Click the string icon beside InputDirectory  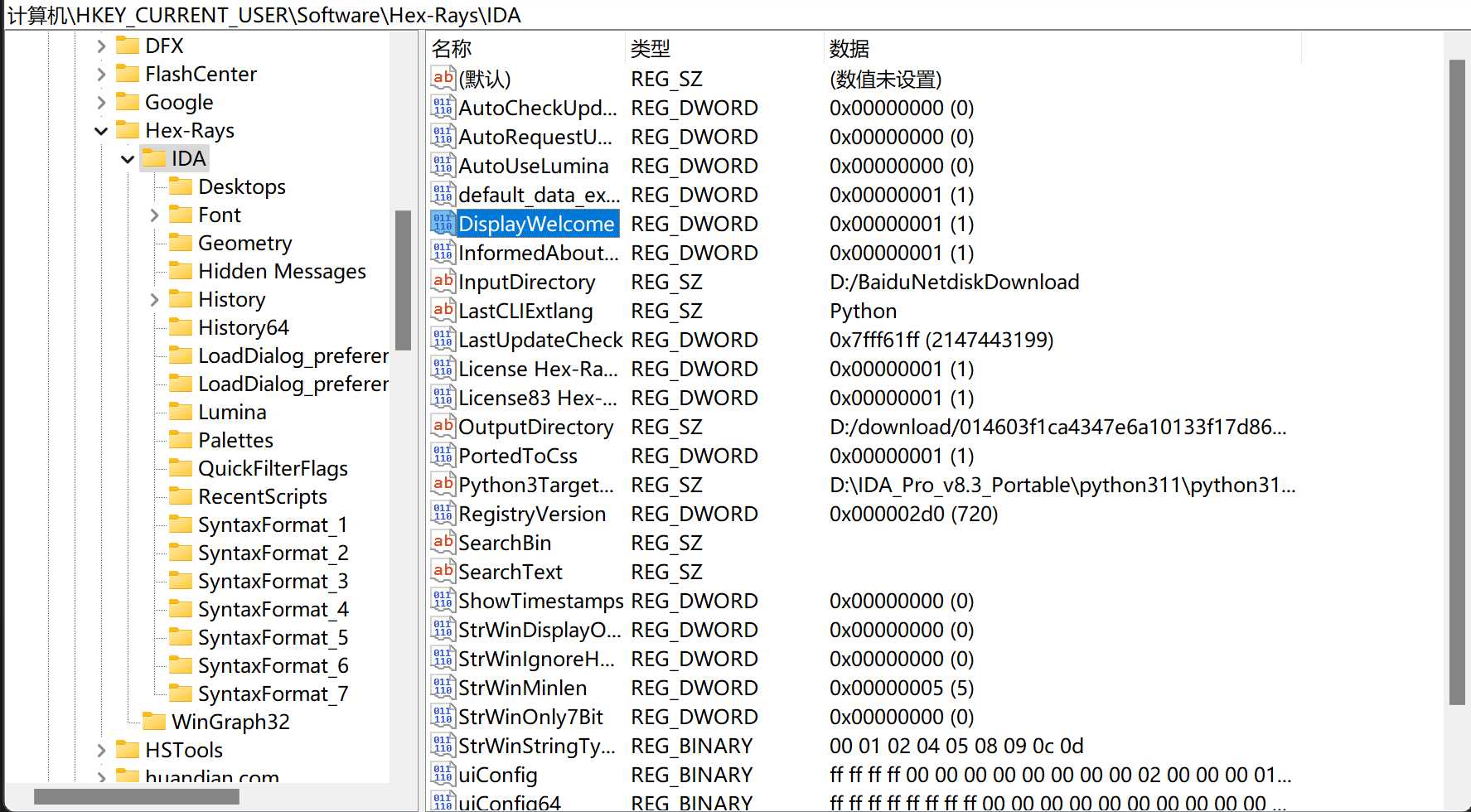tap(443, 281)
